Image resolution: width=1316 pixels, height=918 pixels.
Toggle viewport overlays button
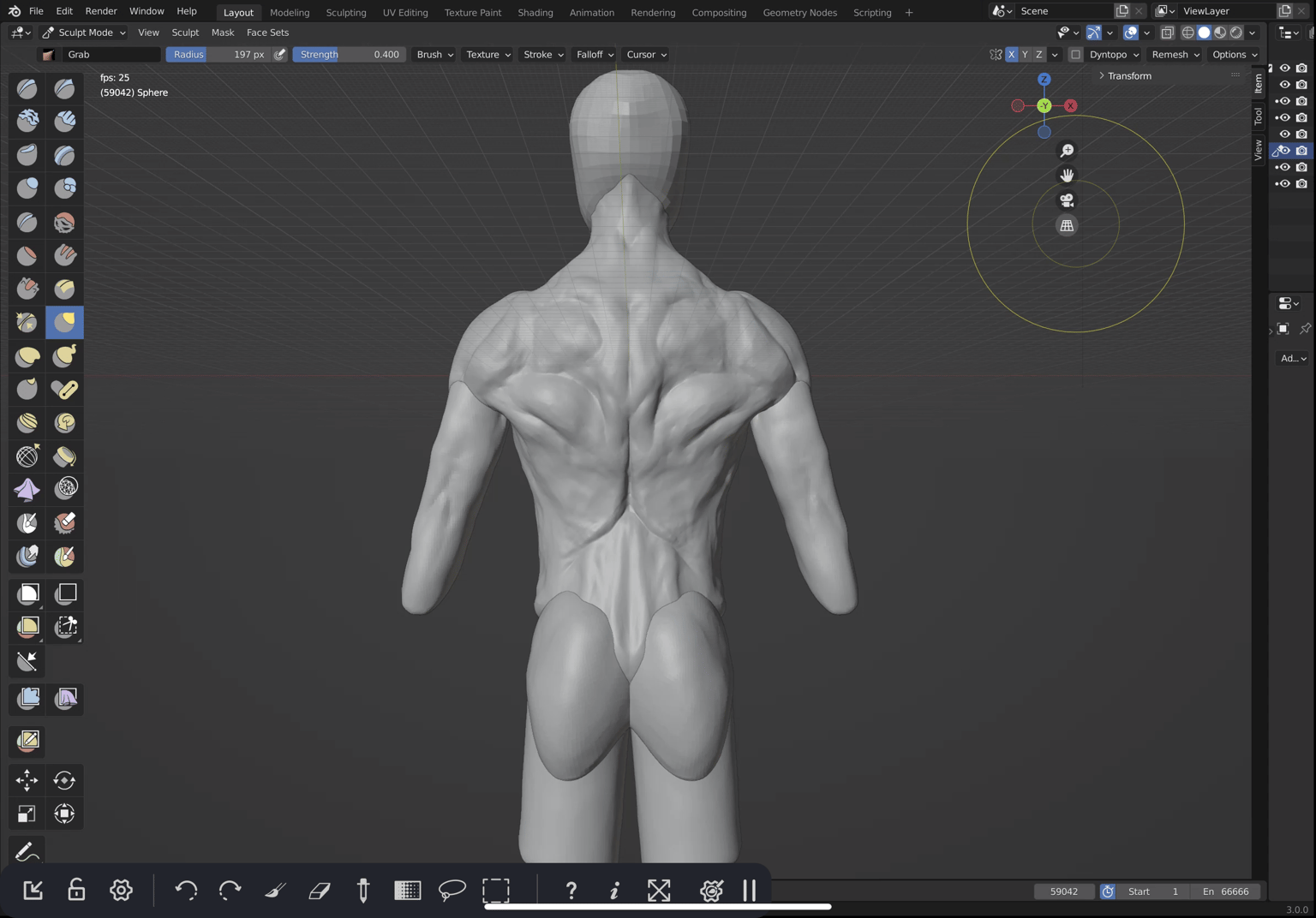[x=1131, y=33]
